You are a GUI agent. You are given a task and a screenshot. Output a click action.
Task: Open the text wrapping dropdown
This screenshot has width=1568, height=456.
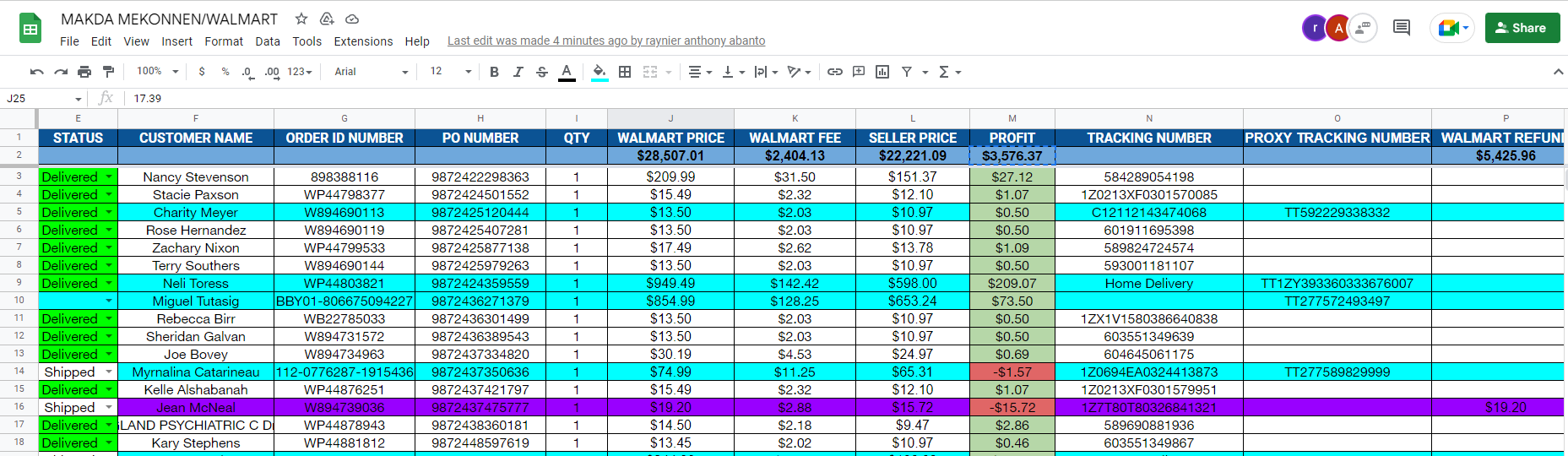[x=766, y=72]
